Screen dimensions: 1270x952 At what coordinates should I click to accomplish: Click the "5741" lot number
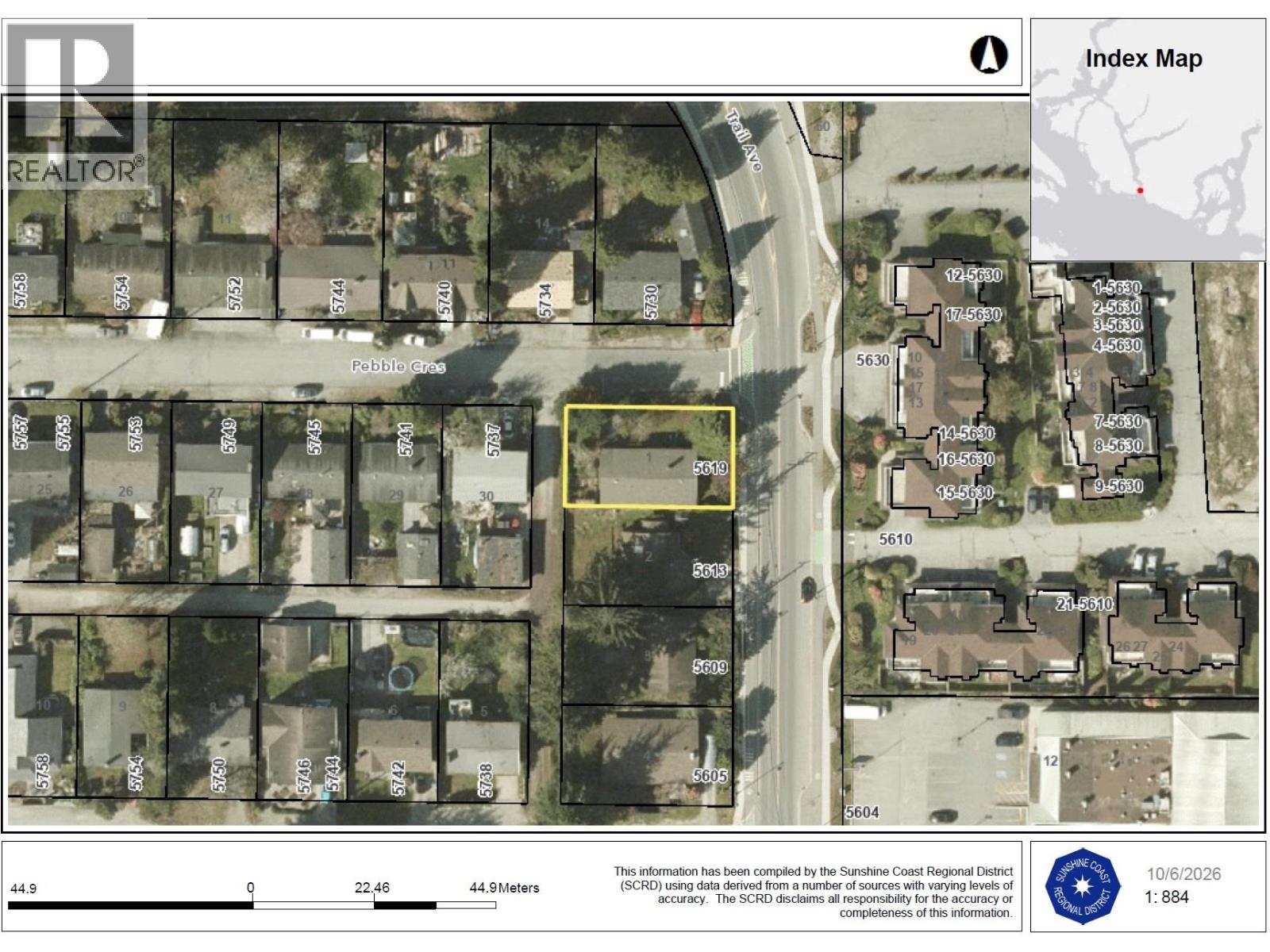(406, 439)
